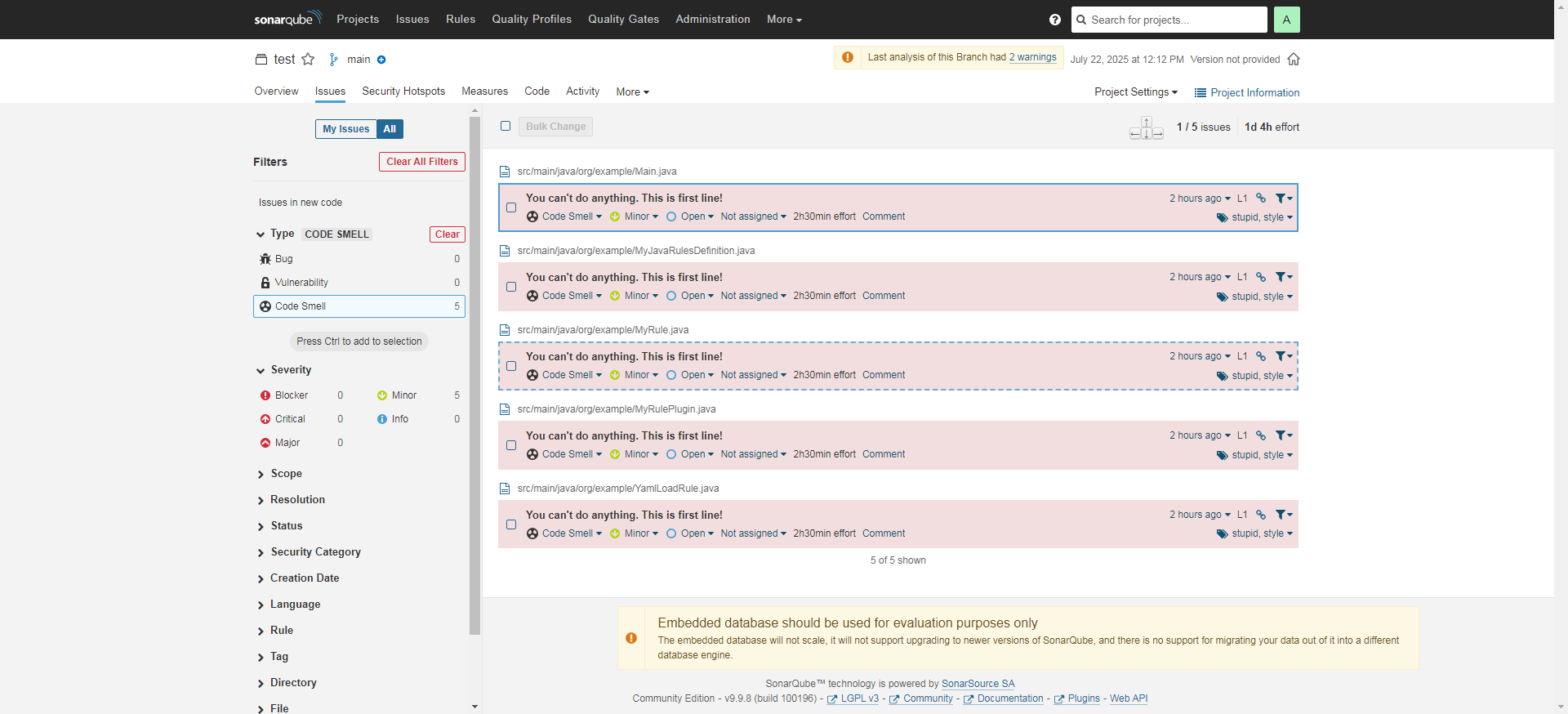Switch to My Issues toggle
This screenshot has width=1568, height=714.
click(346, 129)
